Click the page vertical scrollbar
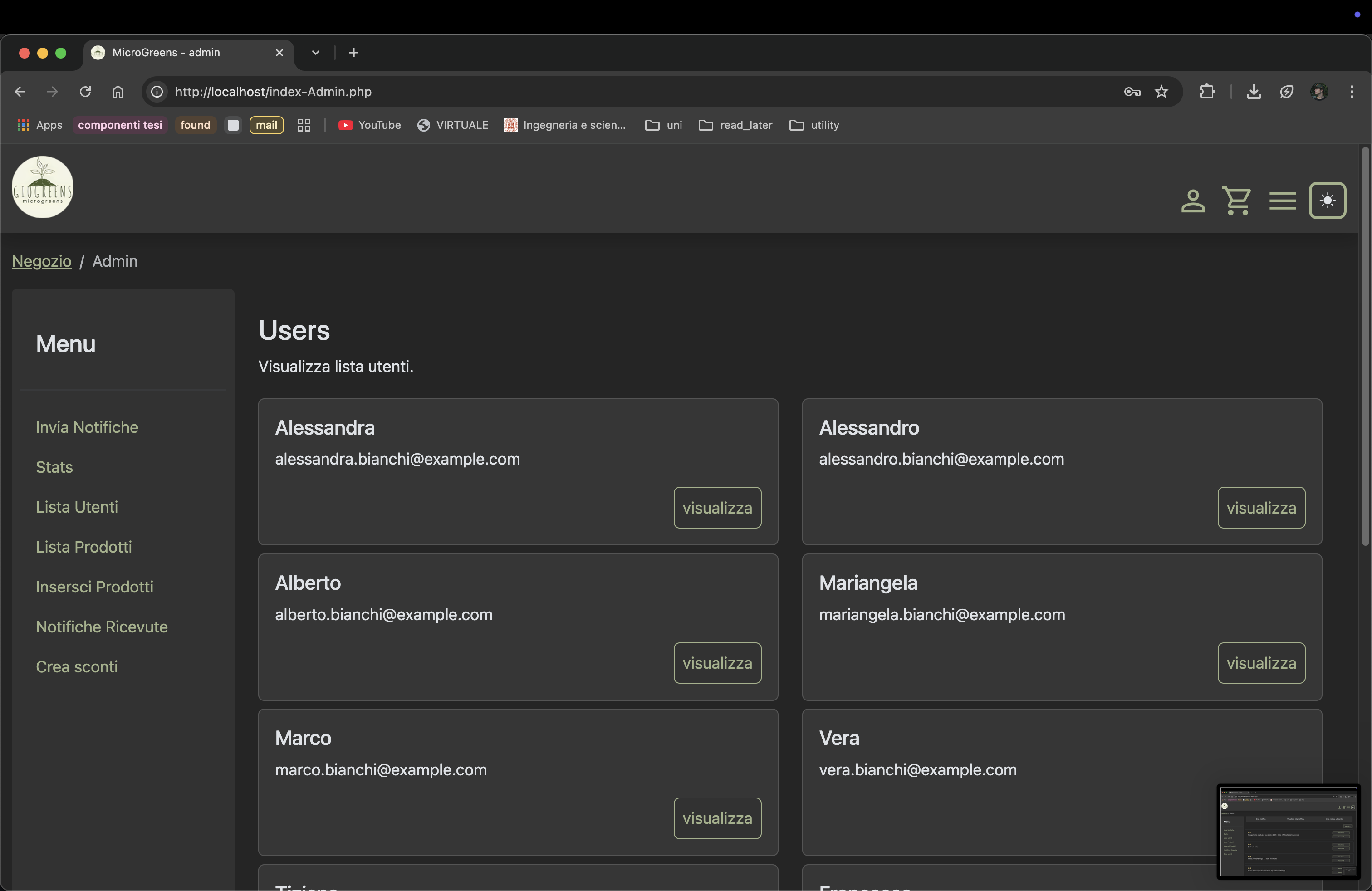 pyautogui.click(x=1364, y=346)
